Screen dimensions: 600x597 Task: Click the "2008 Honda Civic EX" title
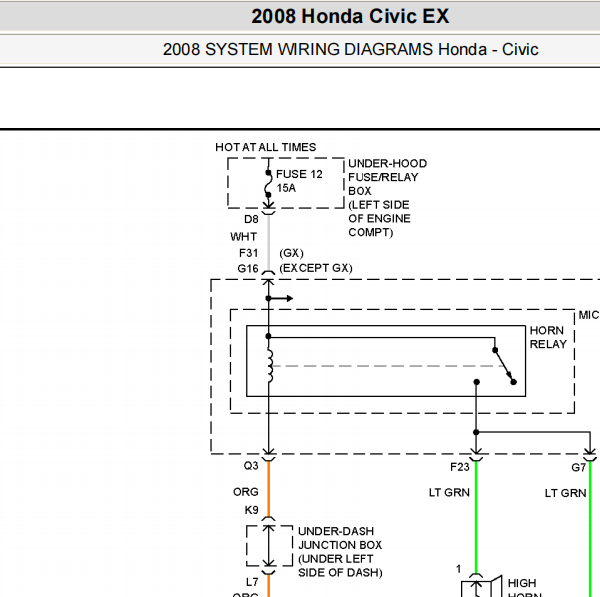point(350,16)
